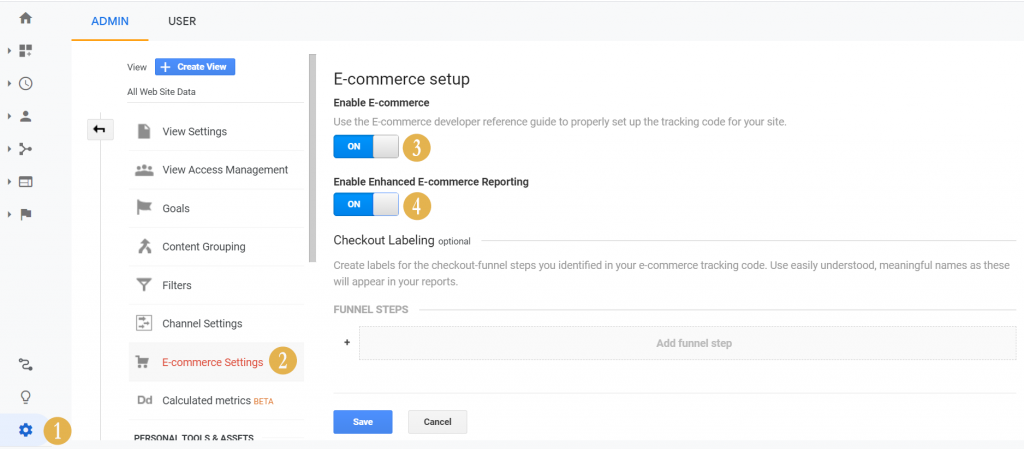1024x449 pixels.
Task: Open the Audience person icon
Action: [x=26, y=116]
